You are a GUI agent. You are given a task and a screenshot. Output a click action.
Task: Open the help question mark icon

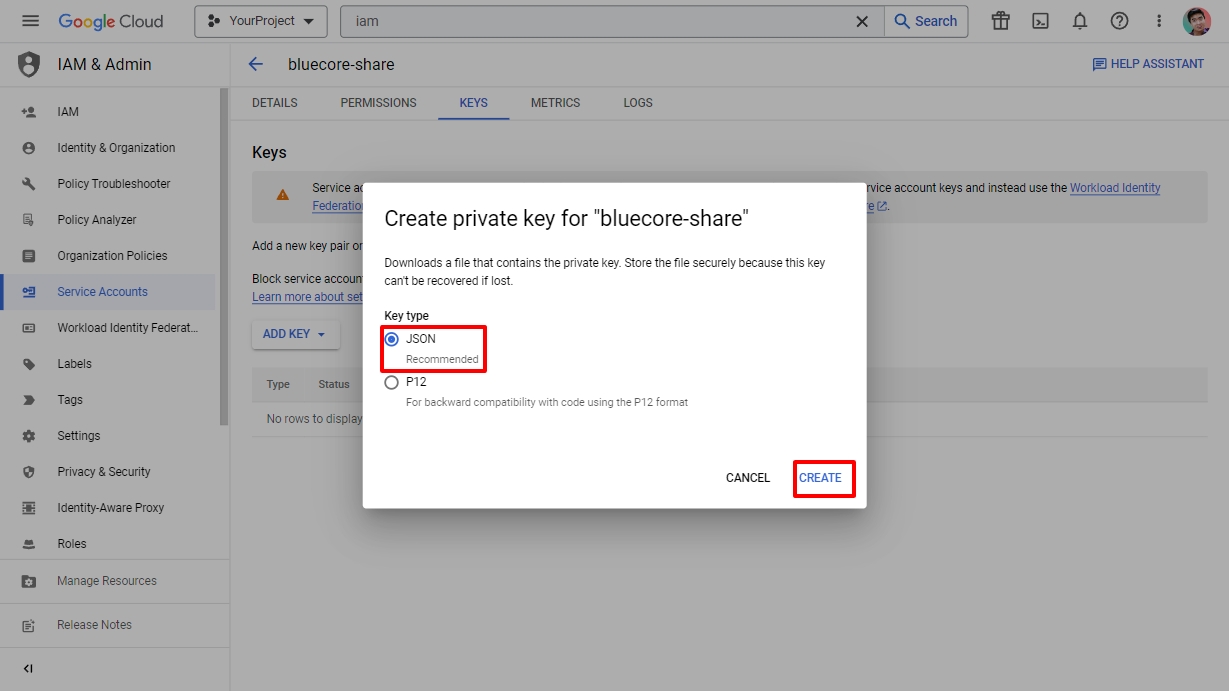tap(1119, 21)
